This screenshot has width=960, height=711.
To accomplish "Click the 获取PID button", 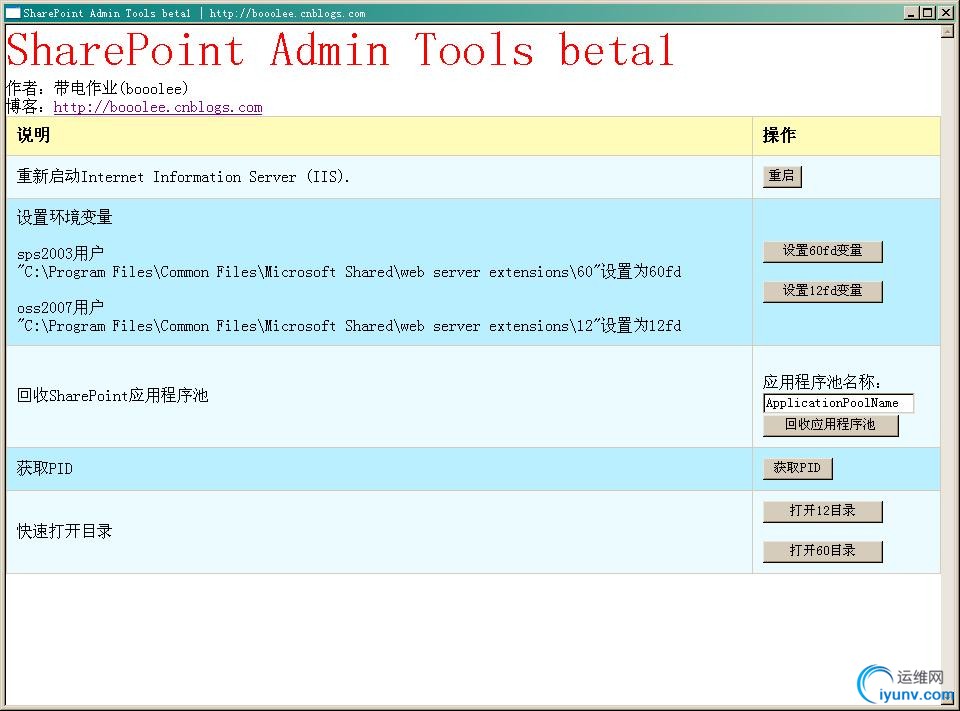I will (797, 468).
